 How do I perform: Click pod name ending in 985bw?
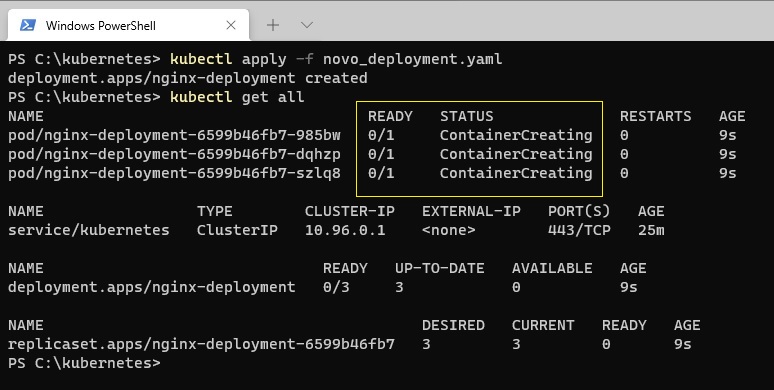(x=174, y=135)
